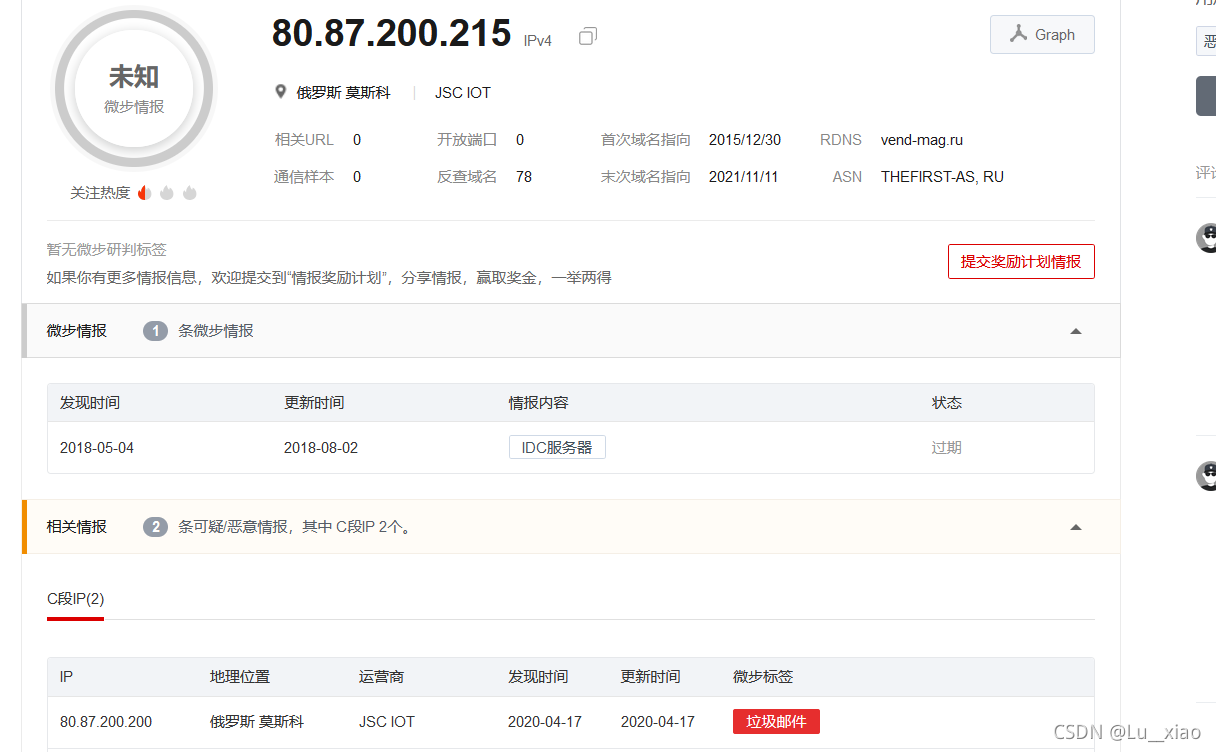The height and width of the screenshot is (752, 1216).
Task: Open the vend-mag.ru RDNS link
Action: pos(921,139)
